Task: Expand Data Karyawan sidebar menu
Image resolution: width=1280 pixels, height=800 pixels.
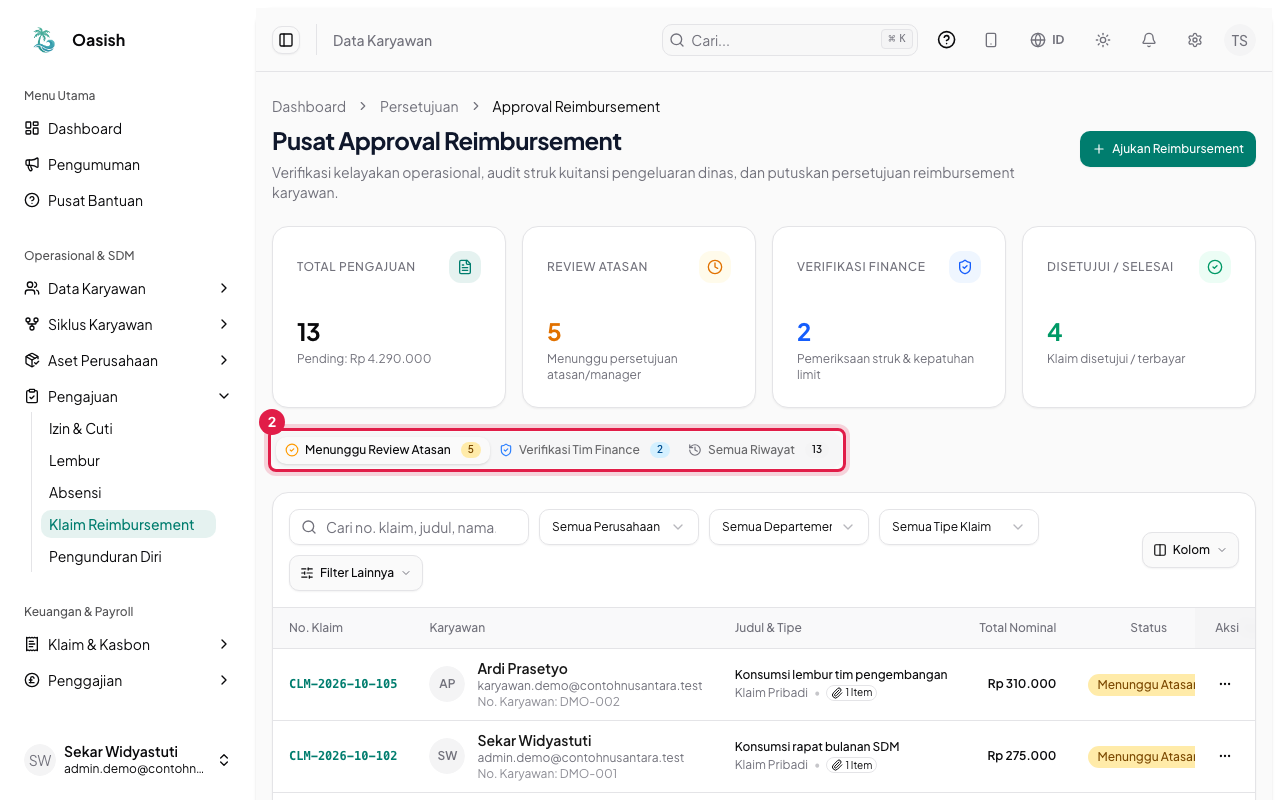Action: pyautogui.click(x=127, y=289)
